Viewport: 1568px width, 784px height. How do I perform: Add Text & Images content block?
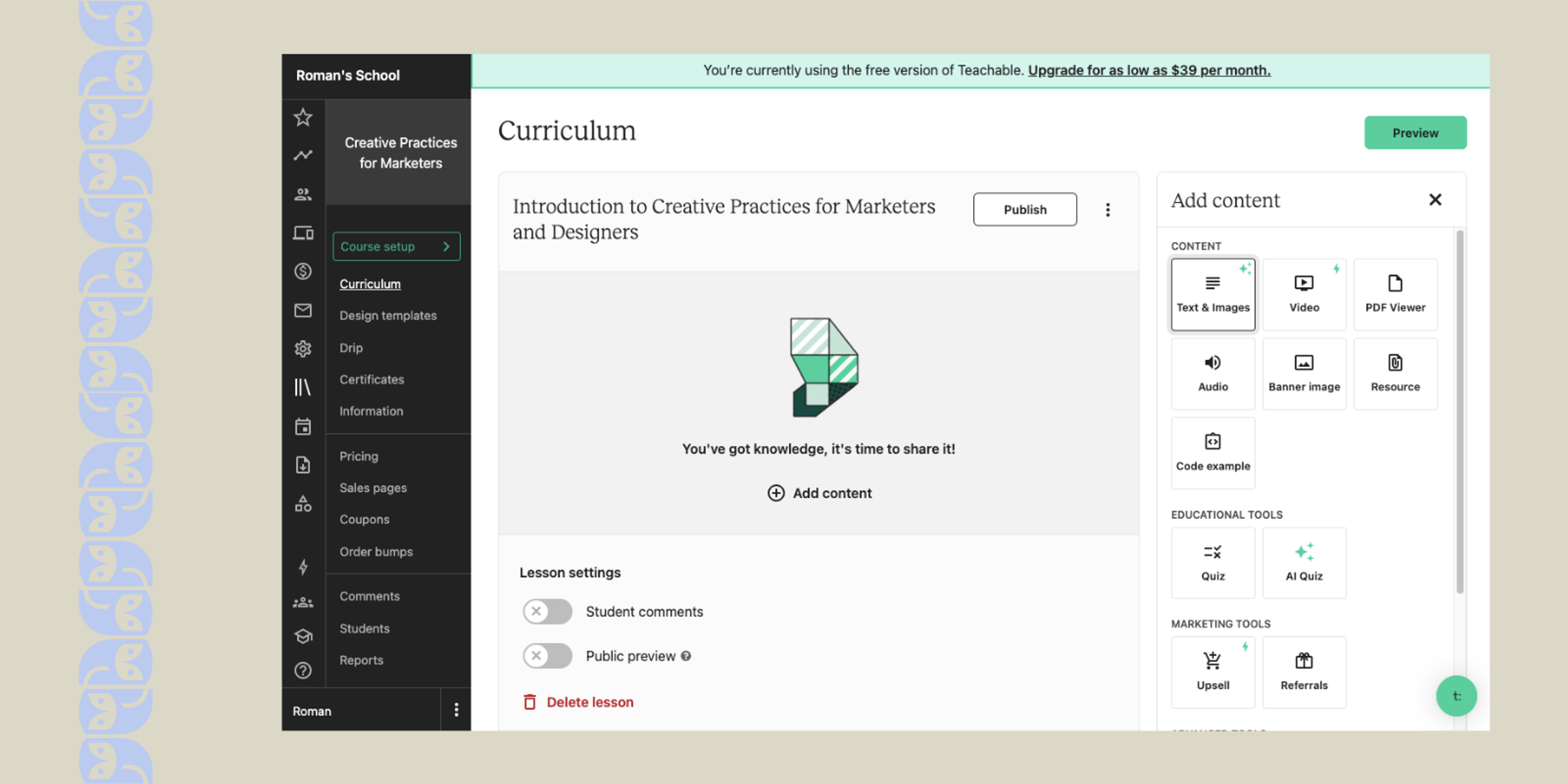coord(1212,294)
